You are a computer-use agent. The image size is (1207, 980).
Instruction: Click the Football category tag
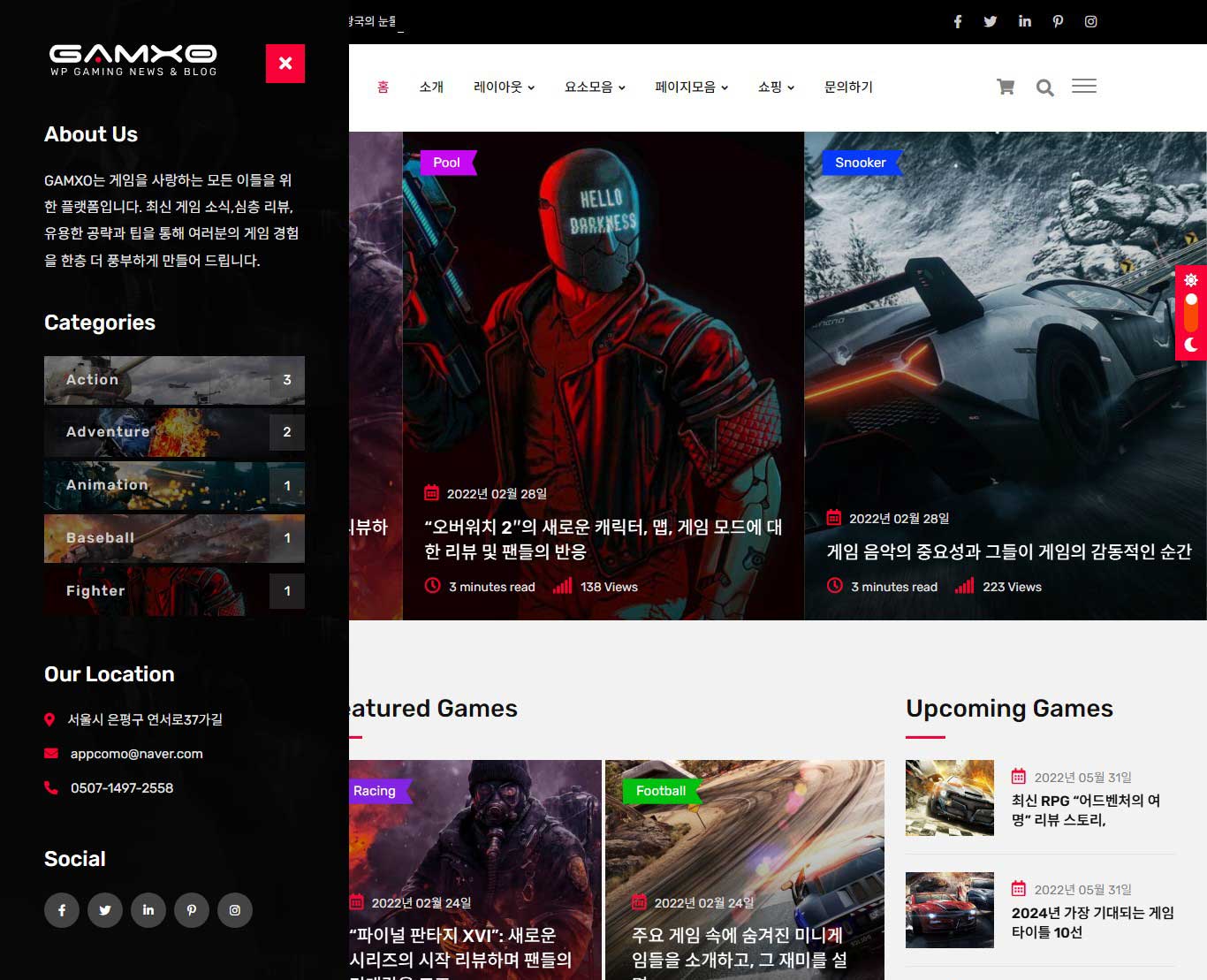pos(661,791)
